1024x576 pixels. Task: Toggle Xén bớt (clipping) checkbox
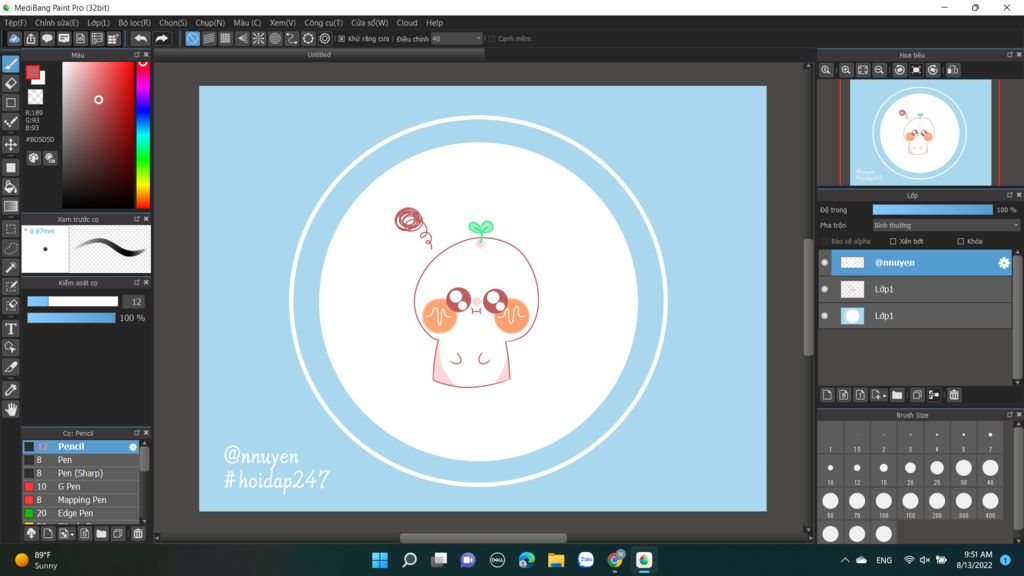[x=893, y=242]
